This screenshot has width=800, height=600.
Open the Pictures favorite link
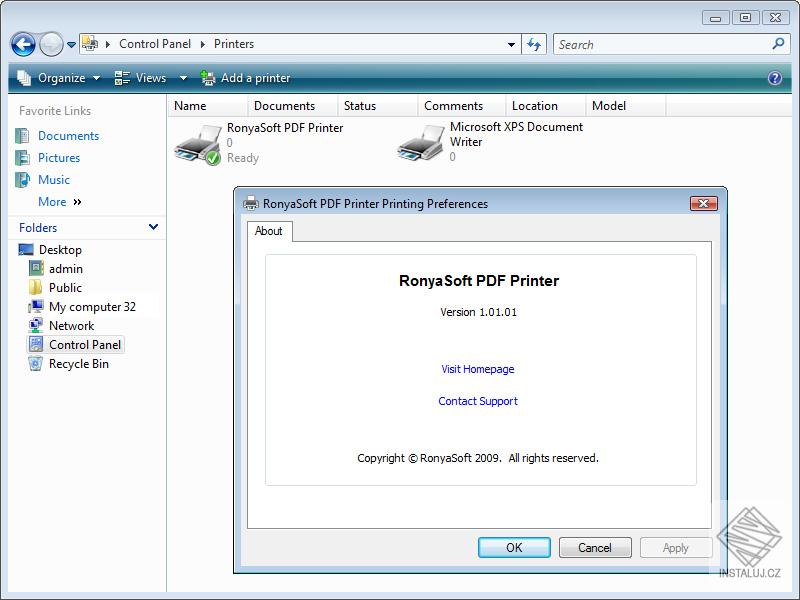pyautogui.click(x=59, y=158)
